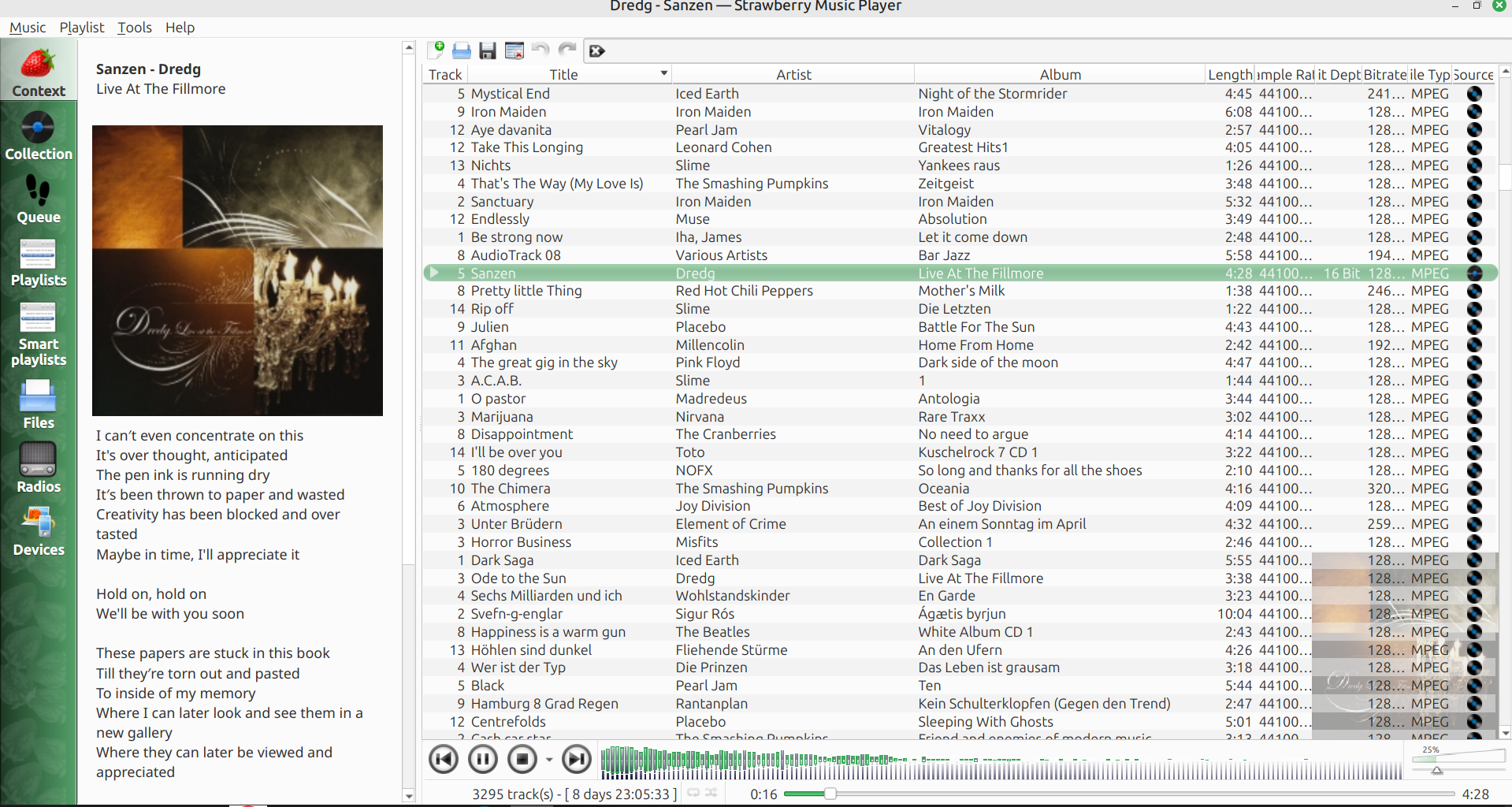
Task: Click the total time remaining label 4:28
Action: tap(1475, 794)
